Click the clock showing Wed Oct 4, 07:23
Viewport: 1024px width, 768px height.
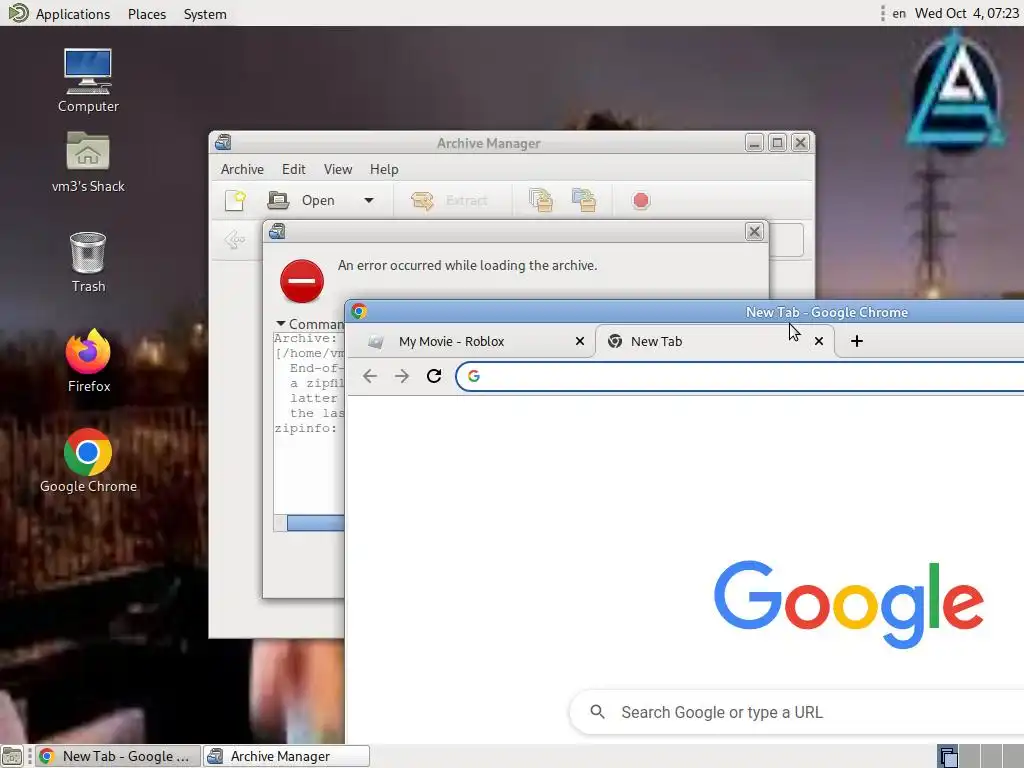967,14
